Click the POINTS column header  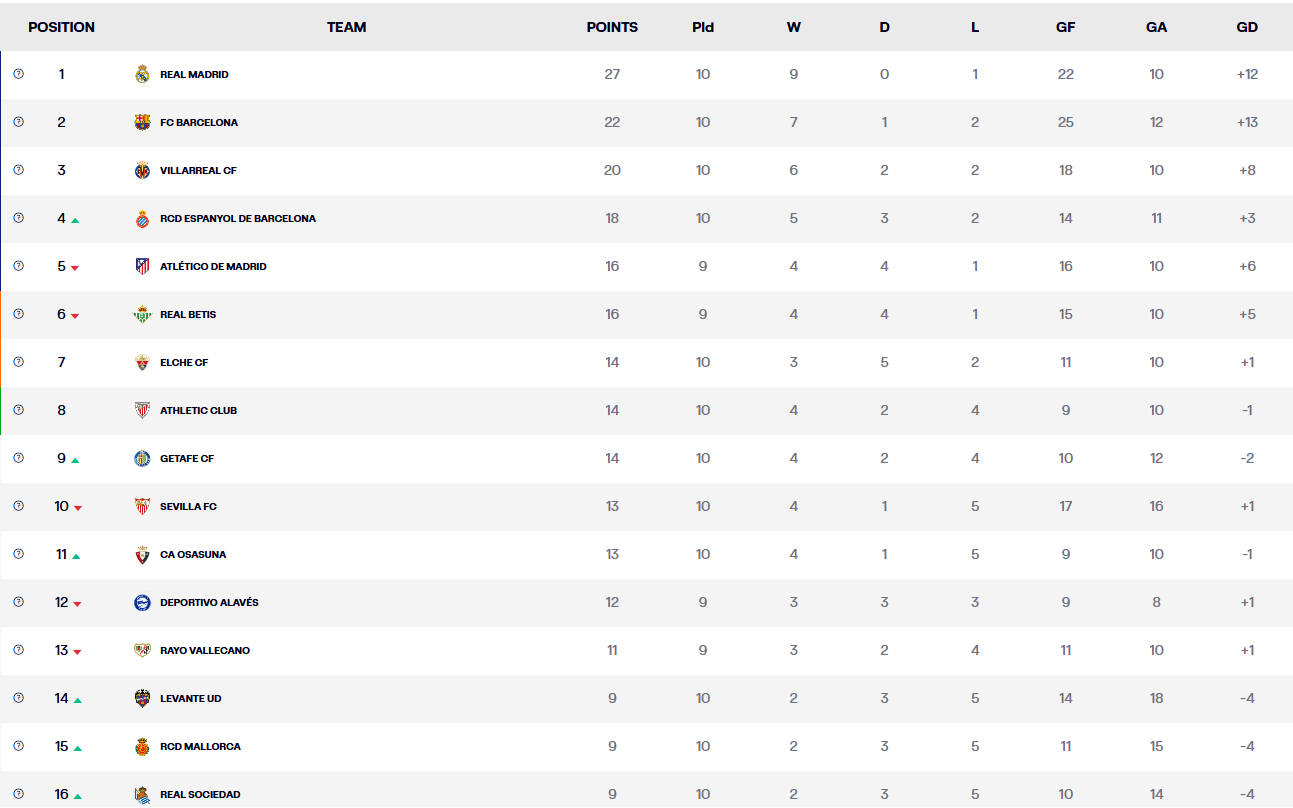click(x=612, y=27)
